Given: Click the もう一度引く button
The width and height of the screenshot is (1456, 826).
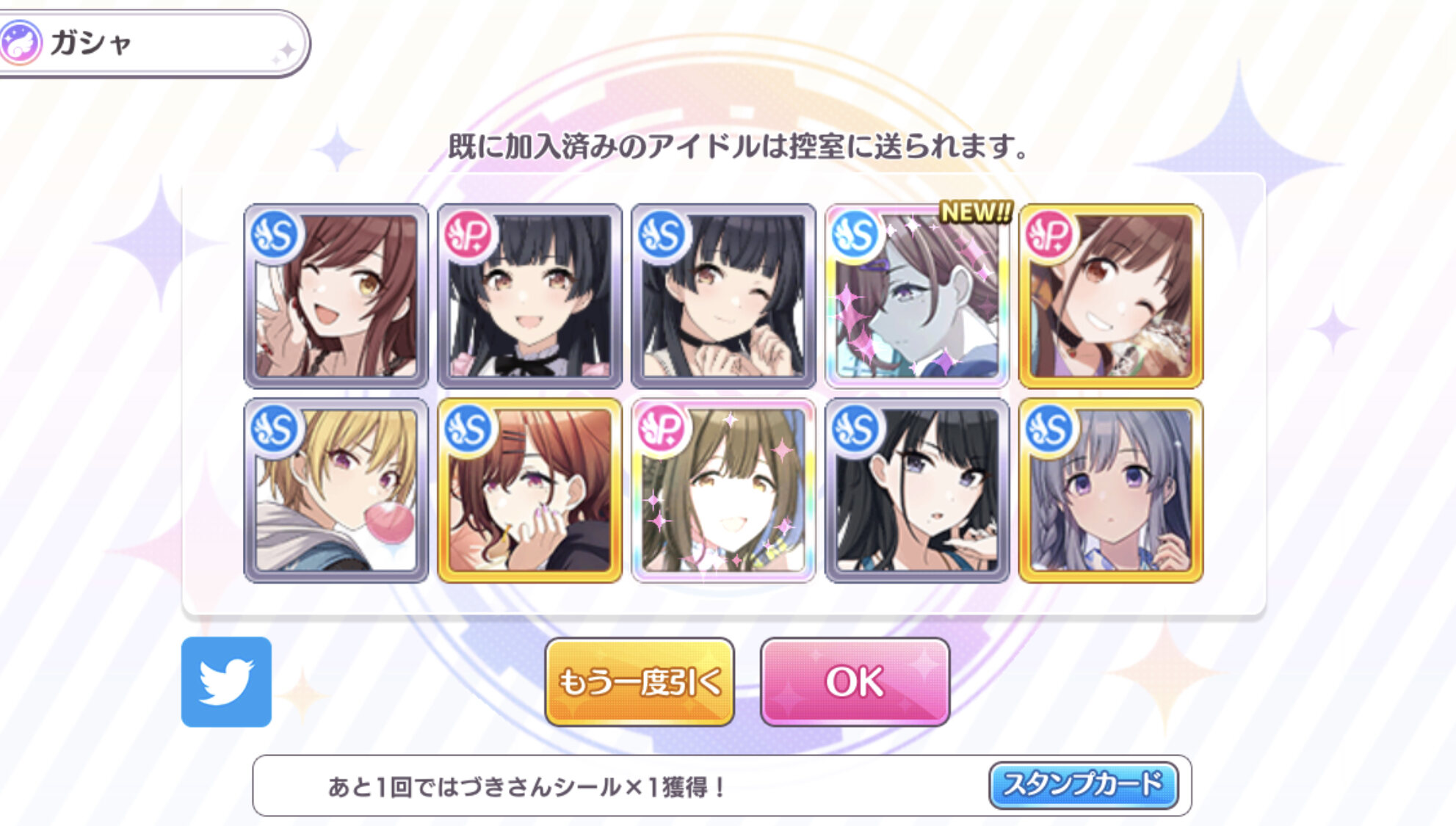Looking at the screenshot, I should coord(640,681).
